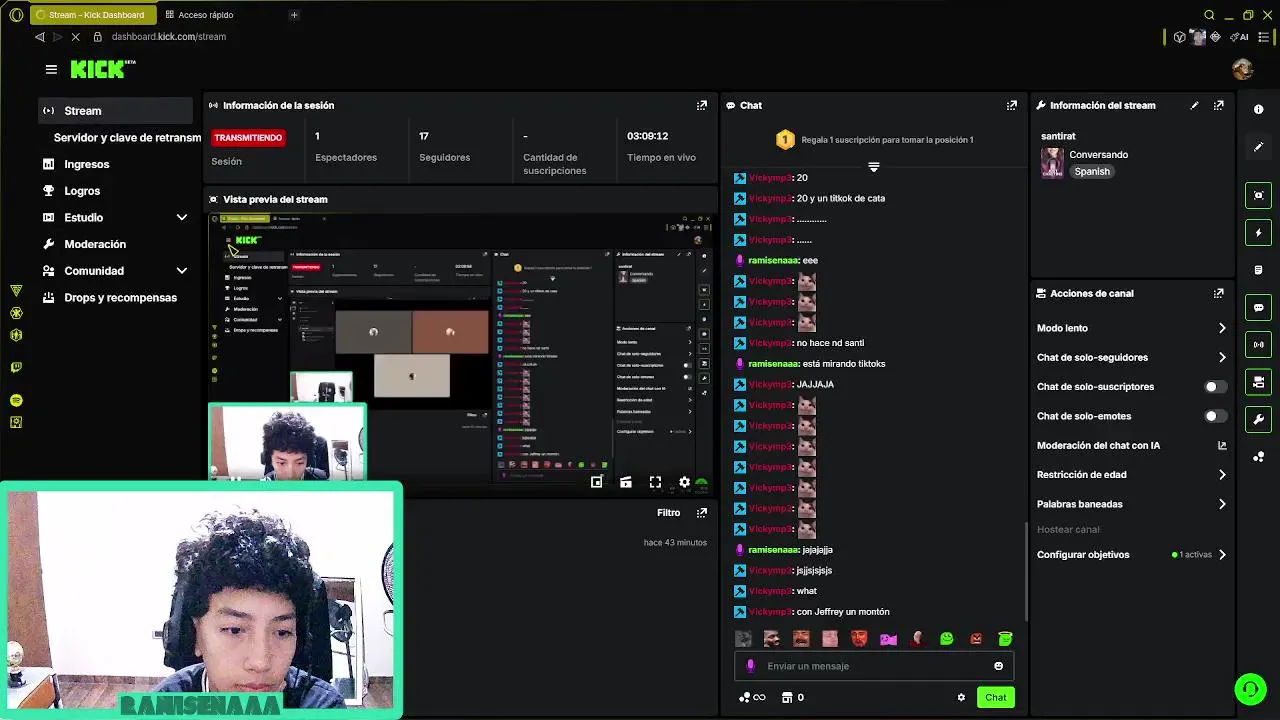Toggle the lightning bolt widget in right toolbar
1280x720 pixels.
coord(1259,233)
